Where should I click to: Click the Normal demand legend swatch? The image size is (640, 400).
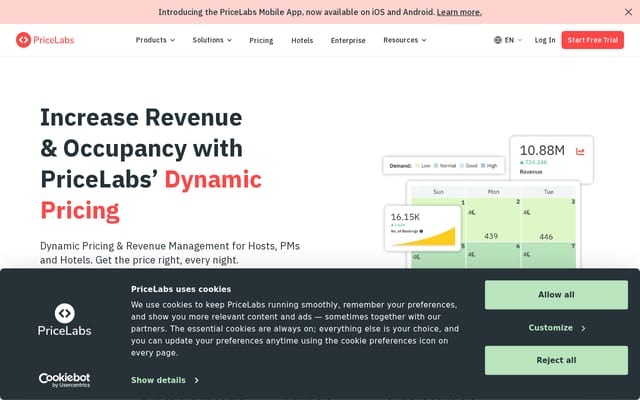[436, 166]
